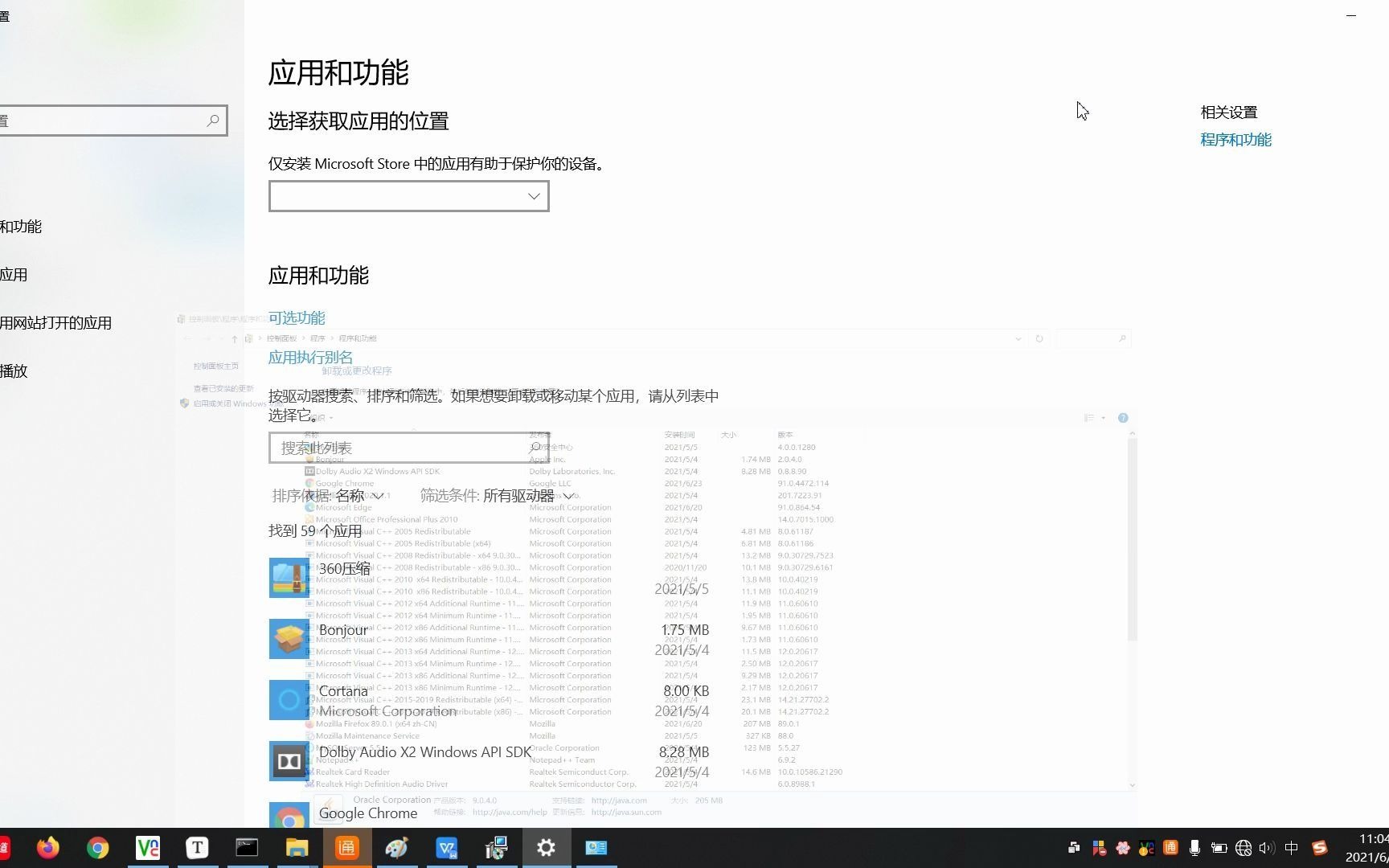Launch Firefox from the taskbar
Viewport: 1389px width, 868px height.
(48, 847)
